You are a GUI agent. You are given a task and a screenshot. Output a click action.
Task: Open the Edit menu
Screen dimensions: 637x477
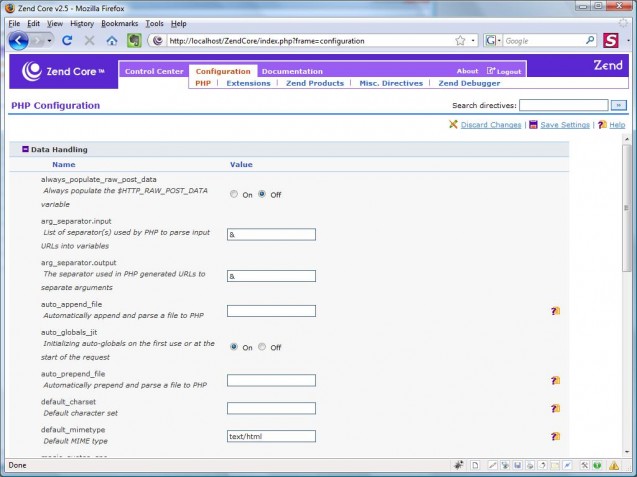point(33,24)
